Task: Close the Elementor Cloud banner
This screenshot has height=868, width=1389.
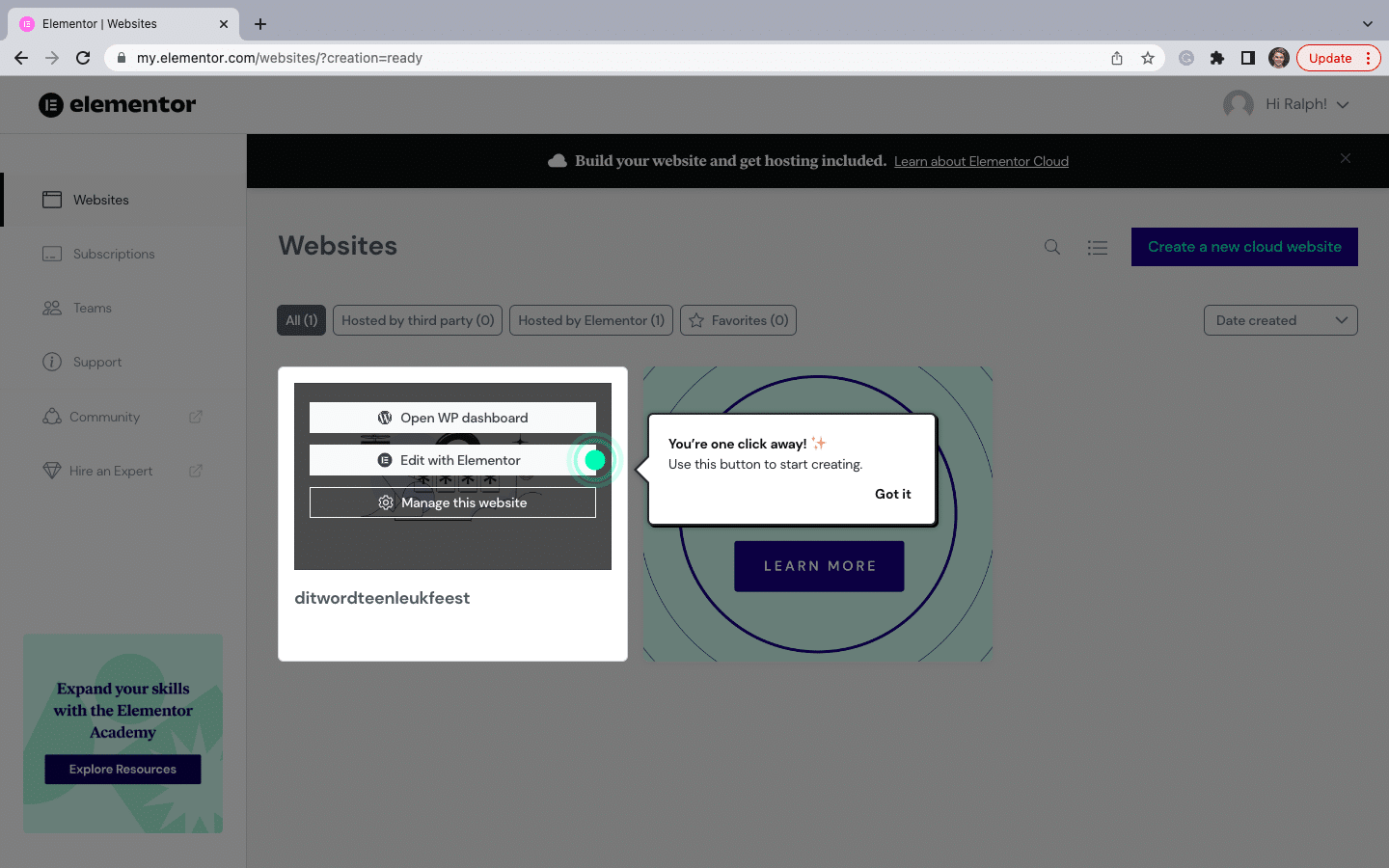Action: [x=1346, y=158]
